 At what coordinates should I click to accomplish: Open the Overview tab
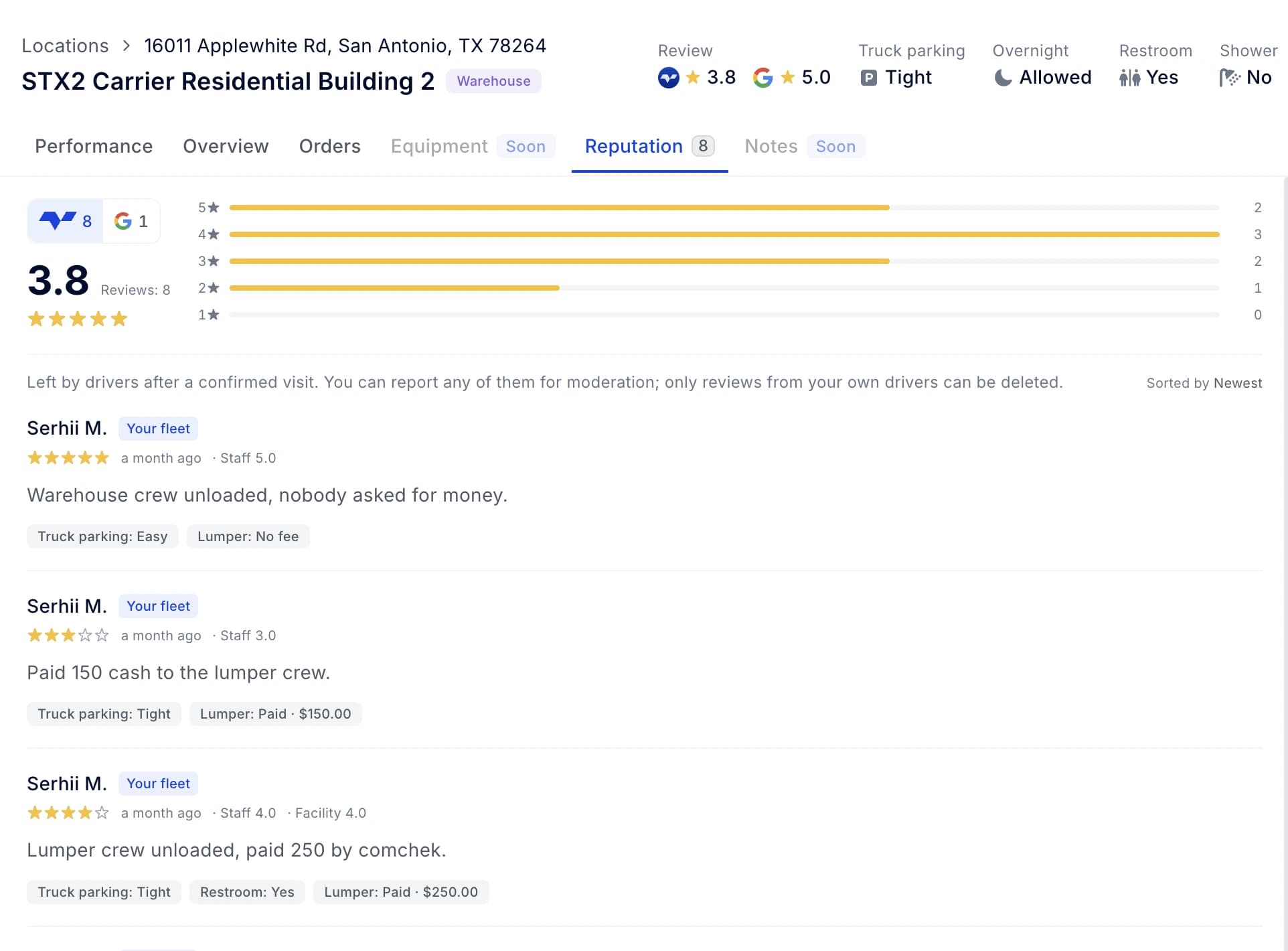[226, 146]
